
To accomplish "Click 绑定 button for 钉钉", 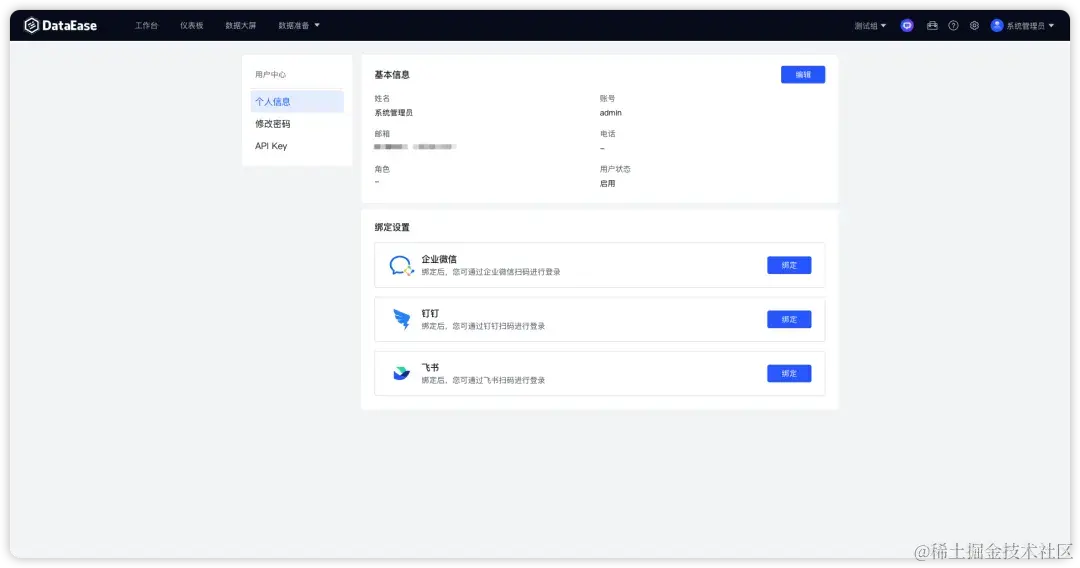I will tap(789, 319).
